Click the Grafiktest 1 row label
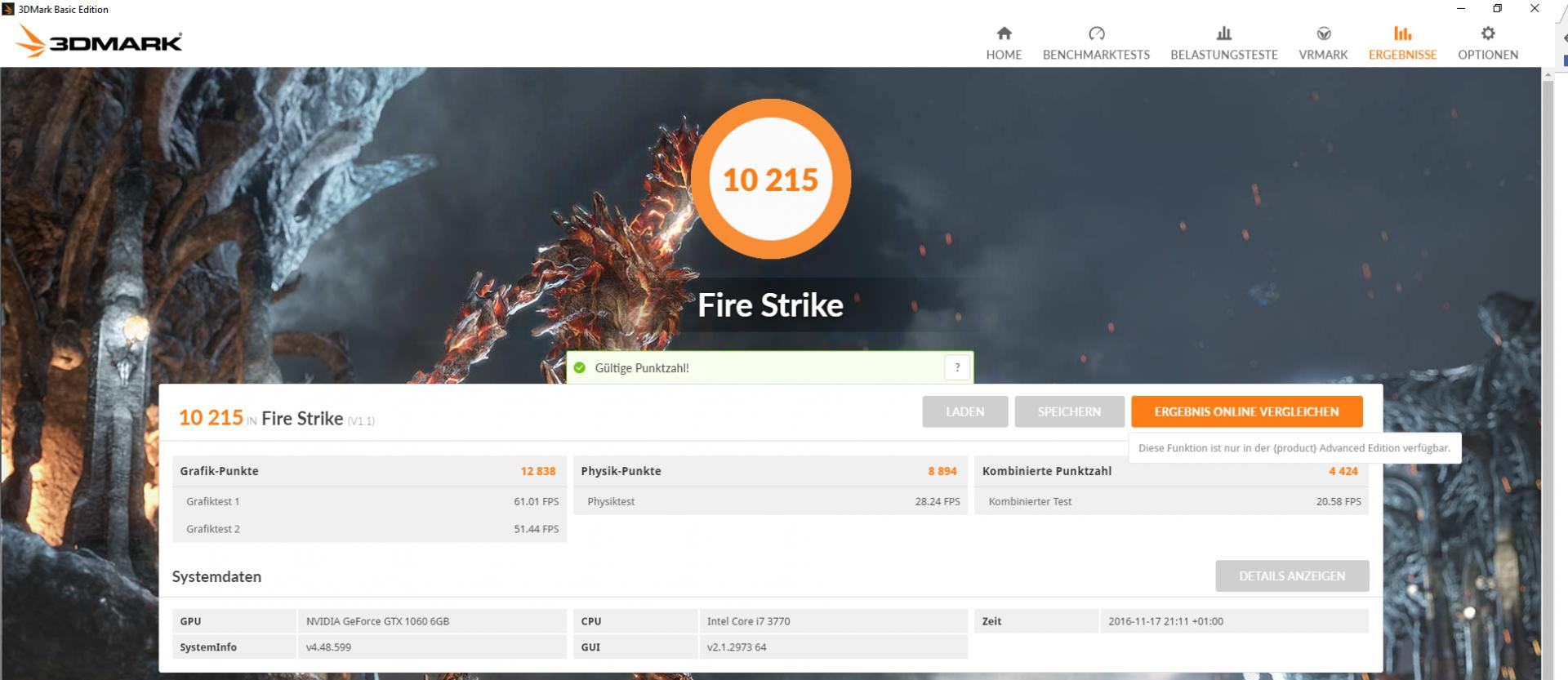The image size is (1568, 680). [x=212, y=501]
